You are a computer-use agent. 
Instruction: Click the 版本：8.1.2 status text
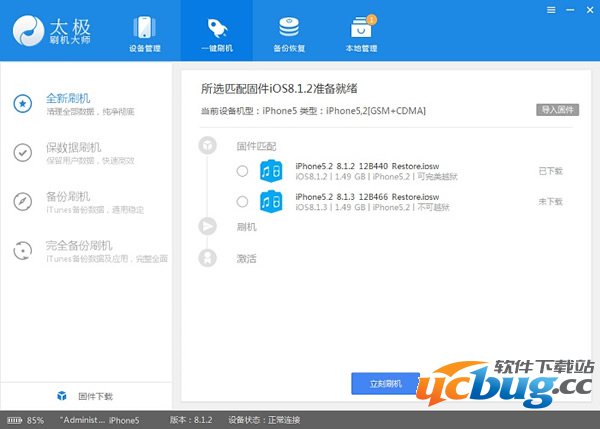click(191, 420)
